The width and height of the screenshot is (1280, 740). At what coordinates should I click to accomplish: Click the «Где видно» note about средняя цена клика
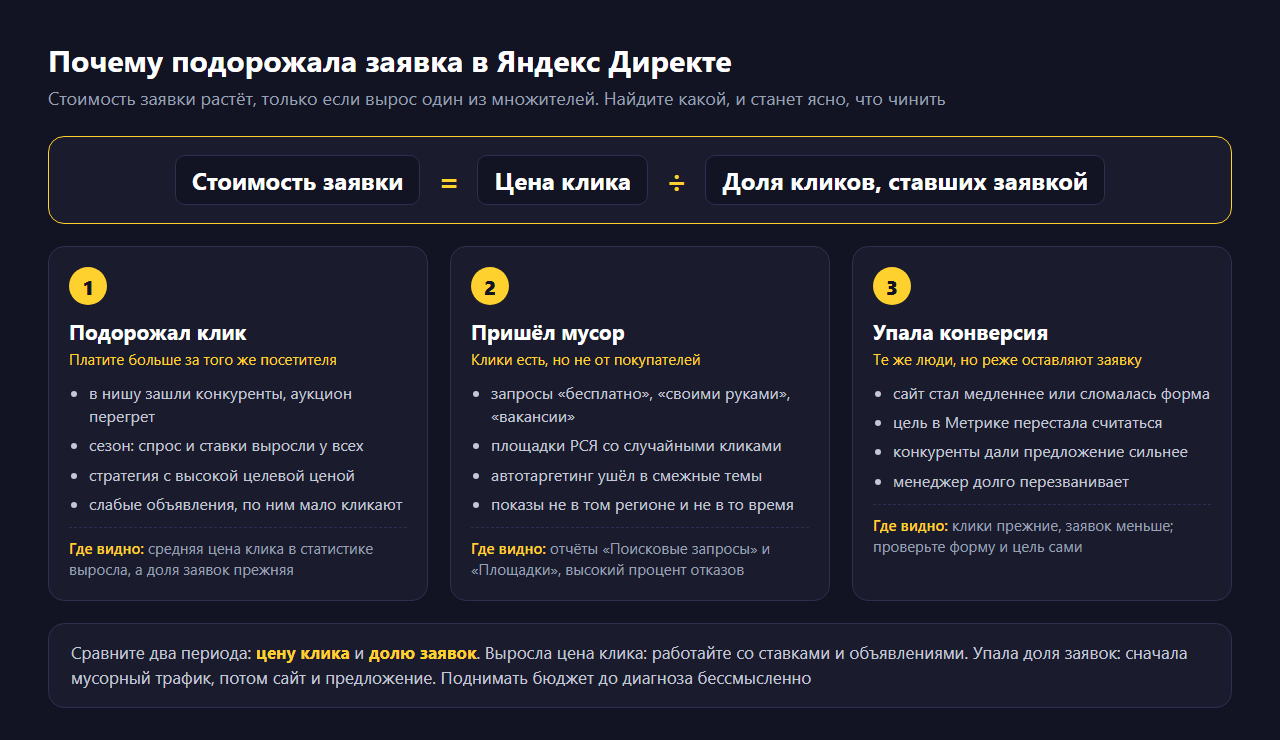(x=221, y=559)
